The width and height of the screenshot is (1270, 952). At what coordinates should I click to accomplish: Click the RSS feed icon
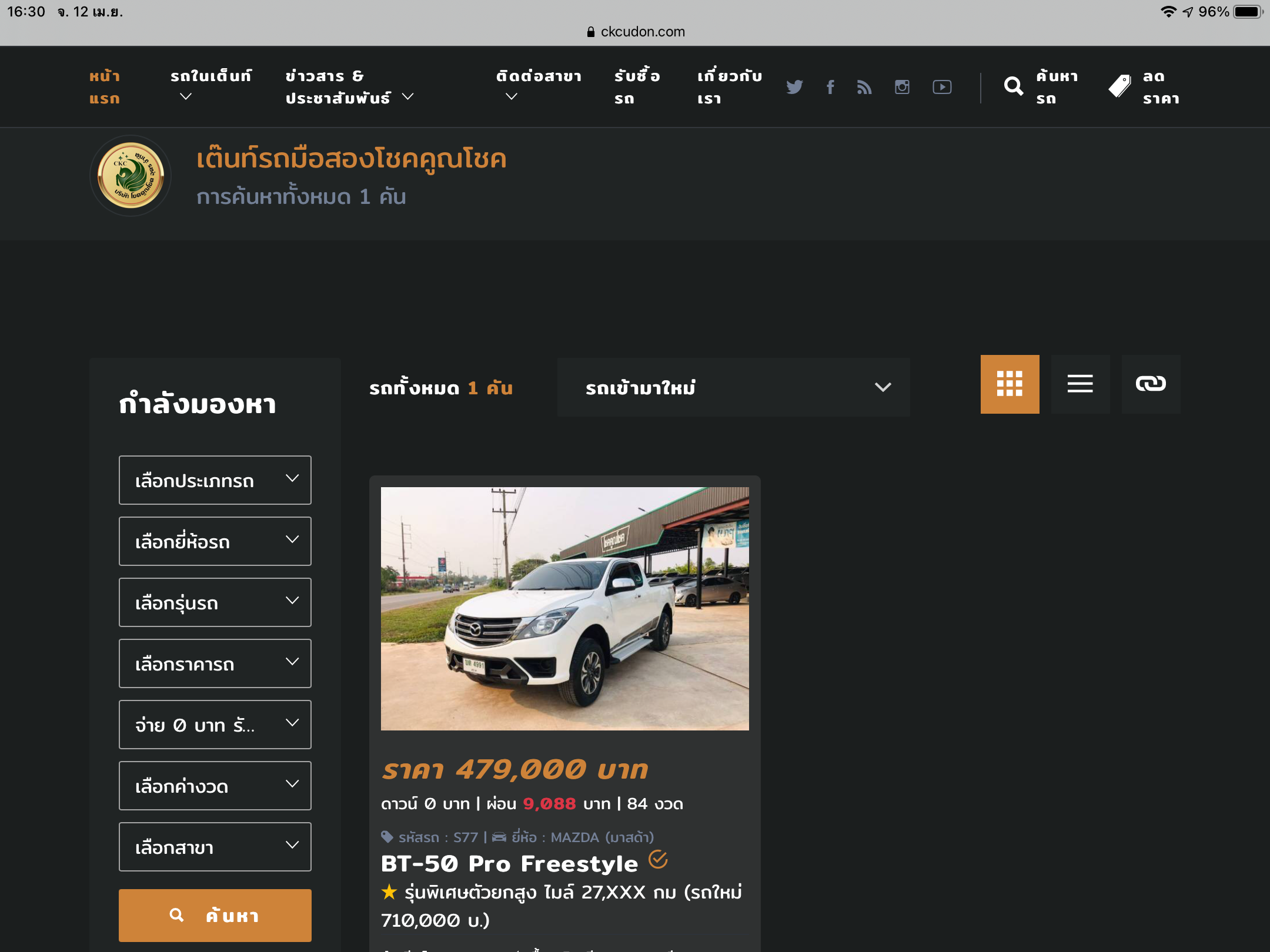[x=864, y=87]
